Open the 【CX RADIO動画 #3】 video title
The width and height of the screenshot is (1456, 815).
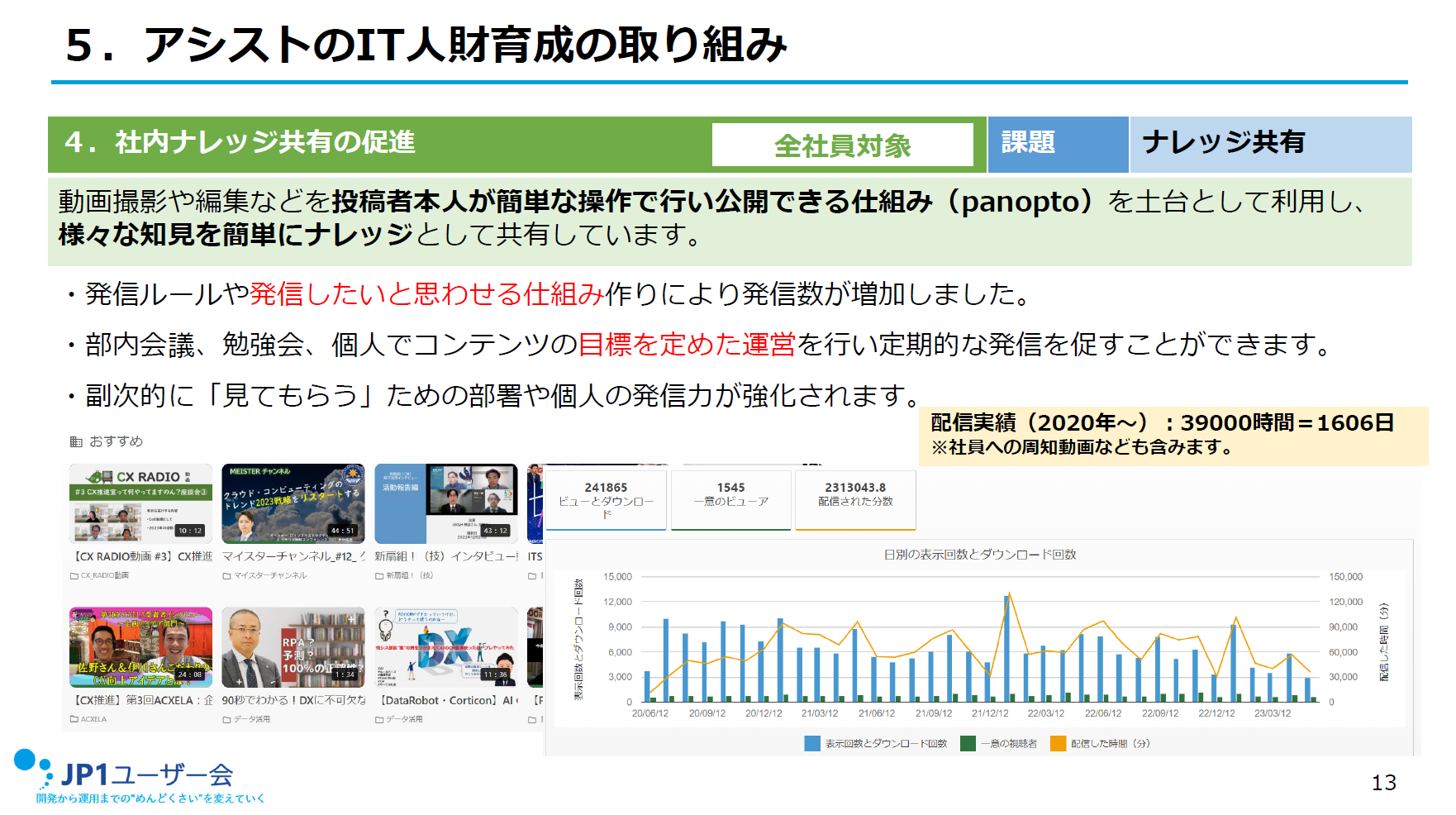click(x=142, y=556)
